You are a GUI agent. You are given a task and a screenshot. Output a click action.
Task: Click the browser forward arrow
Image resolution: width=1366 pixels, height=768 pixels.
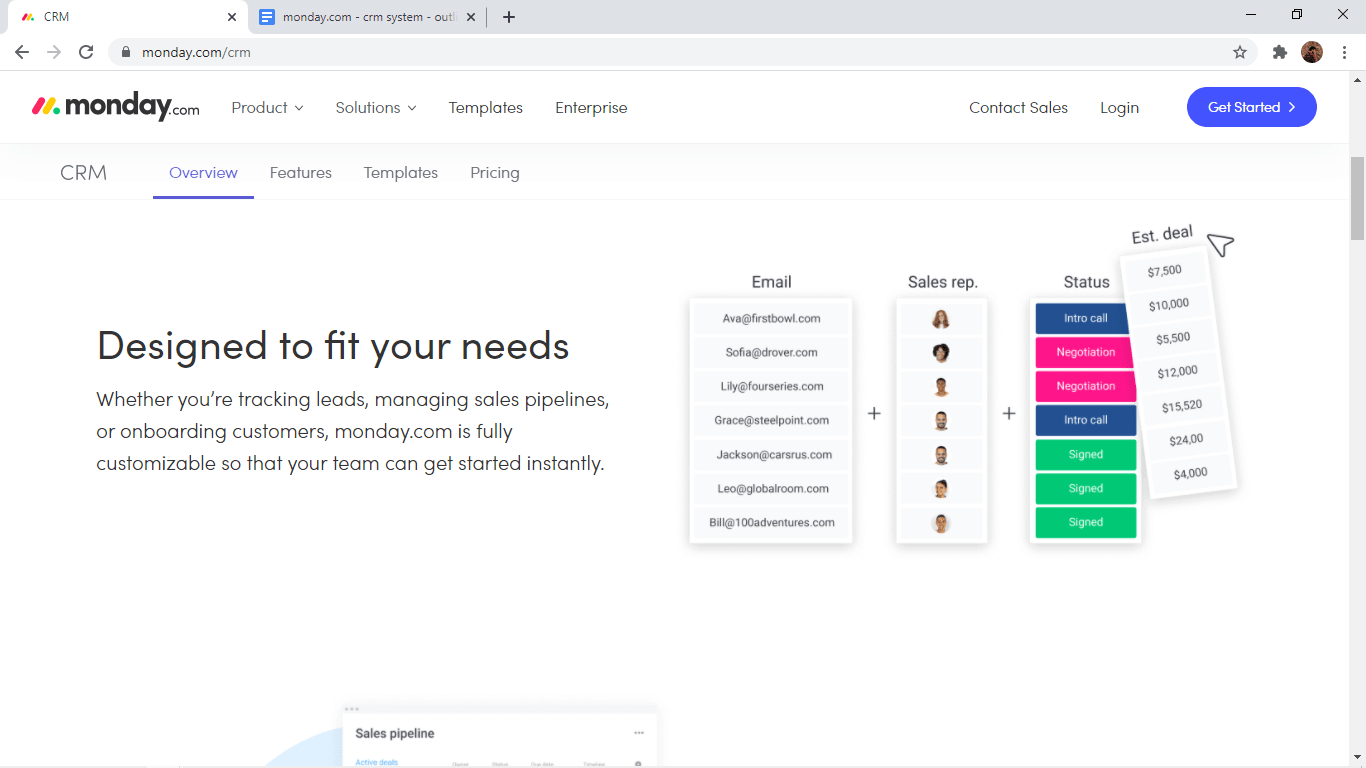tap(54, 52)
